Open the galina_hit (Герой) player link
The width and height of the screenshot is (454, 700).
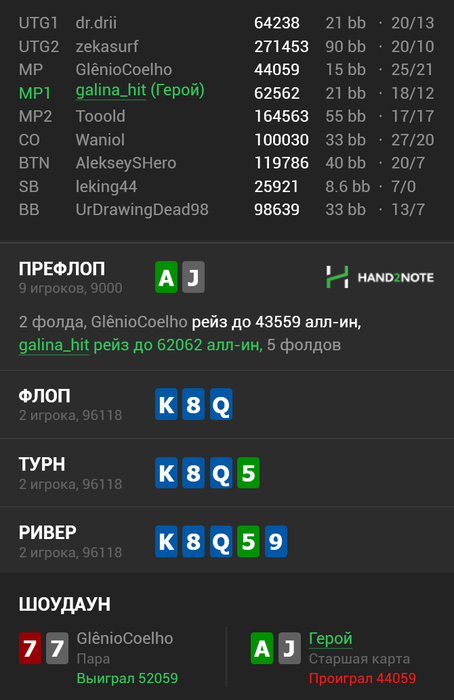(x=140, y=91)
